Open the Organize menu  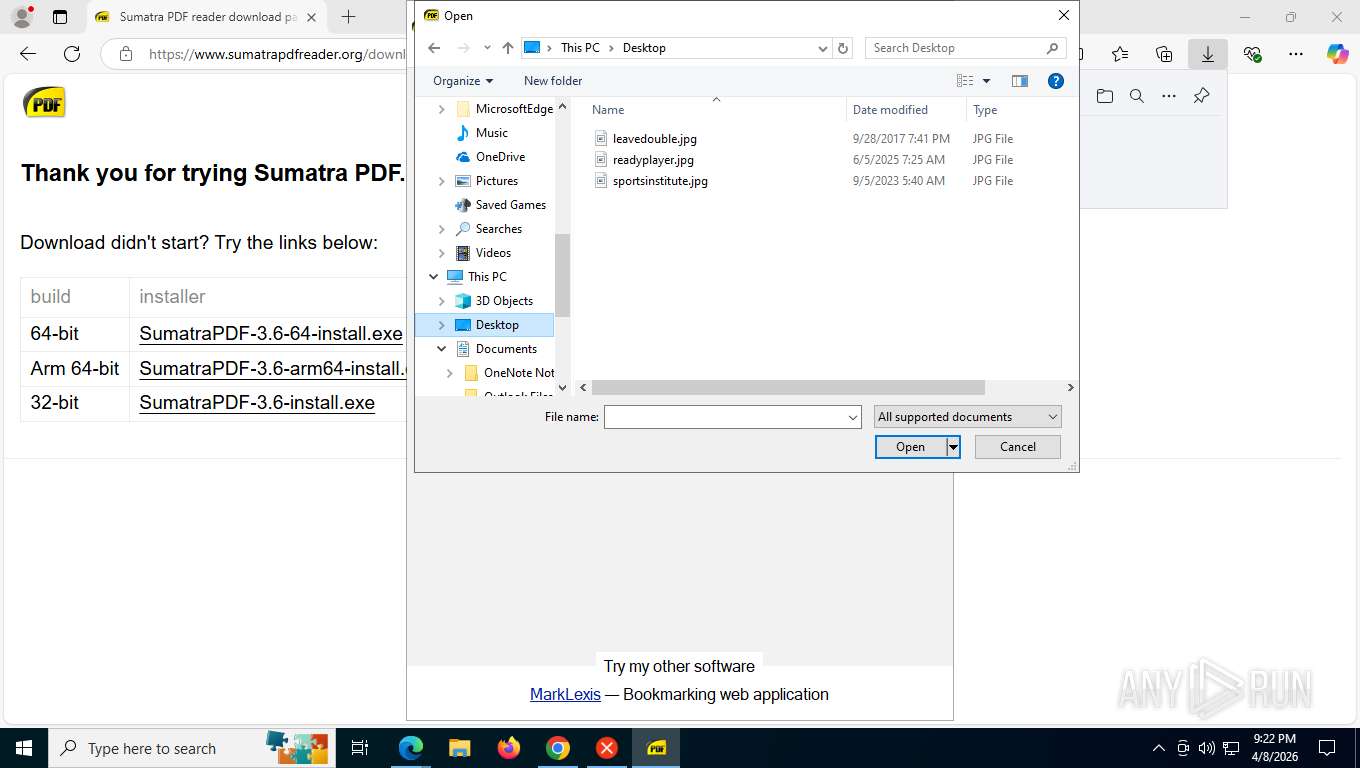click(x=463, y=81)
